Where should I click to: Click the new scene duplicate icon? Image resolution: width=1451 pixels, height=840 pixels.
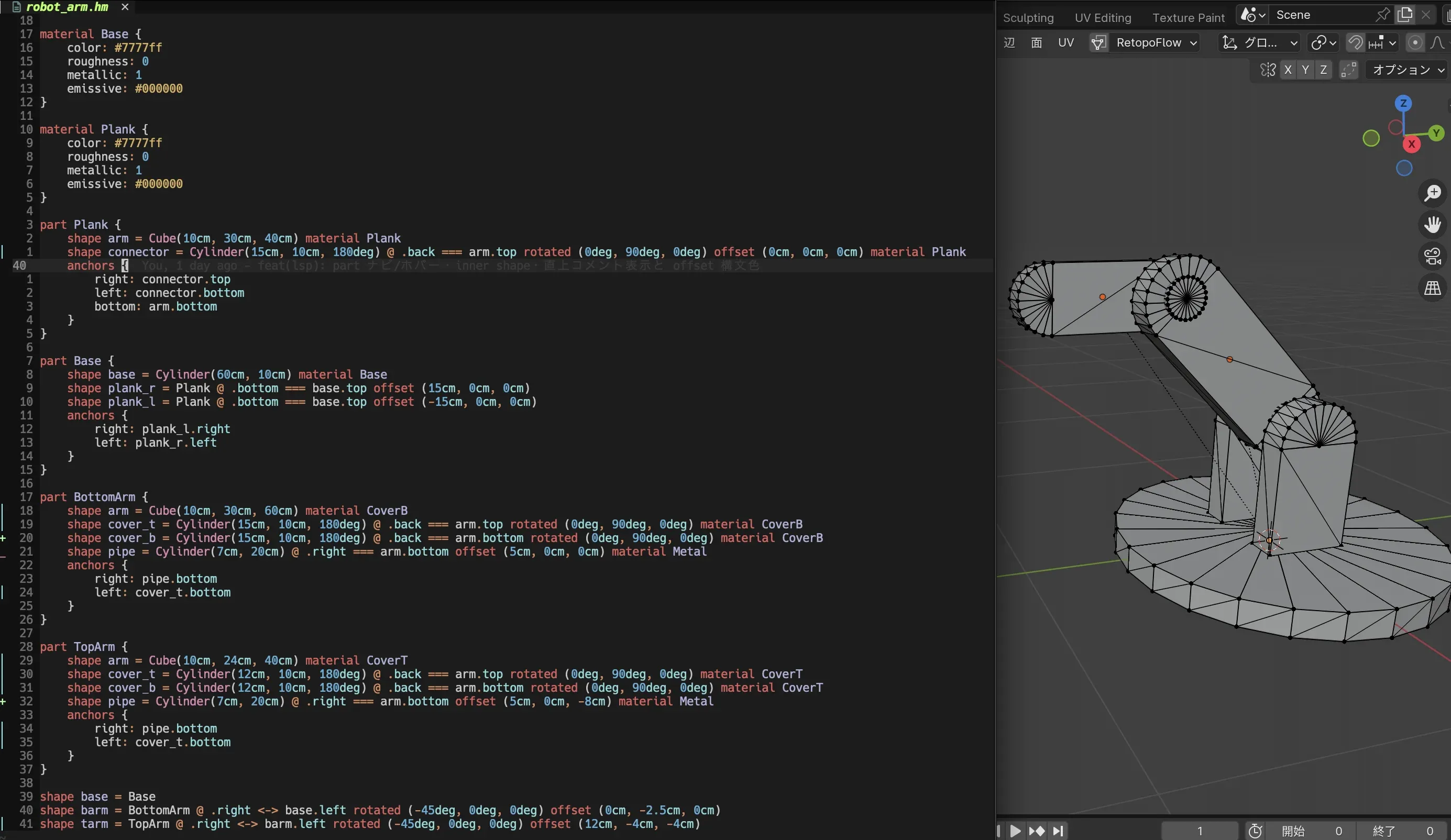click(1405, 15)
